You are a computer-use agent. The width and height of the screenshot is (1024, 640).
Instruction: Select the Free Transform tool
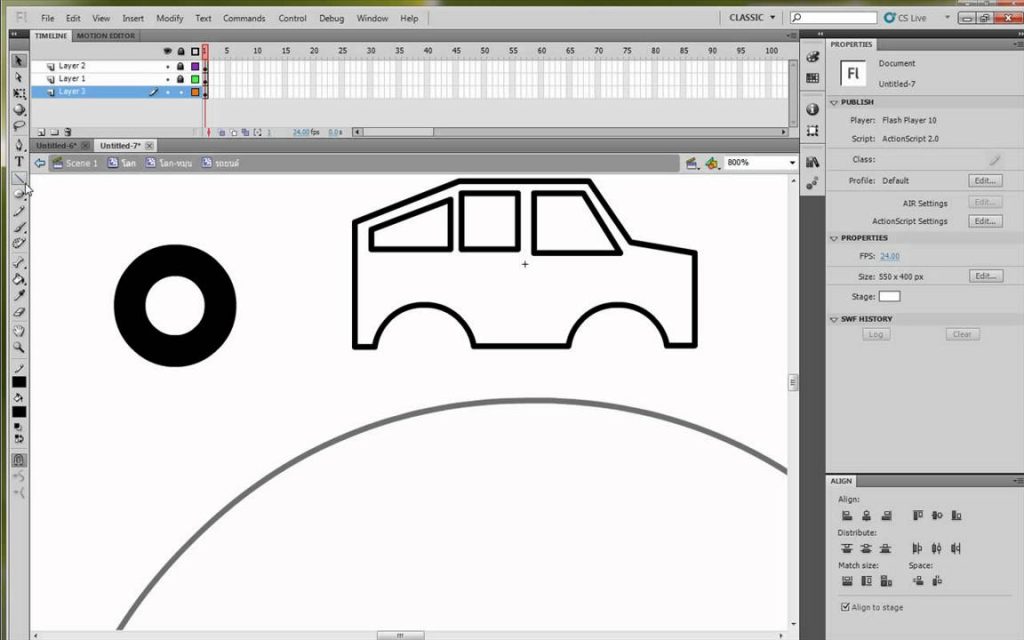(x=19, y=93)
